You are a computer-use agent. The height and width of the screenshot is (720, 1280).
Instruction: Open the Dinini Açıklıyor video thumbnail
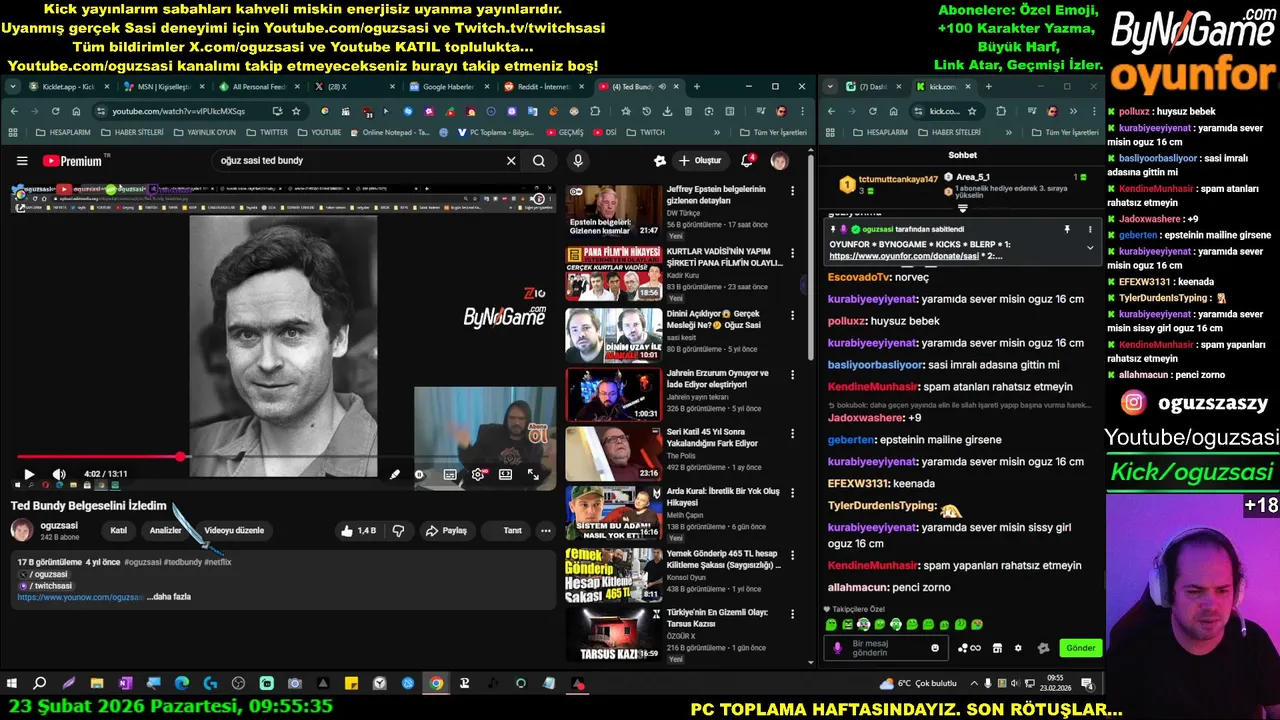click(x=614, y=334)
